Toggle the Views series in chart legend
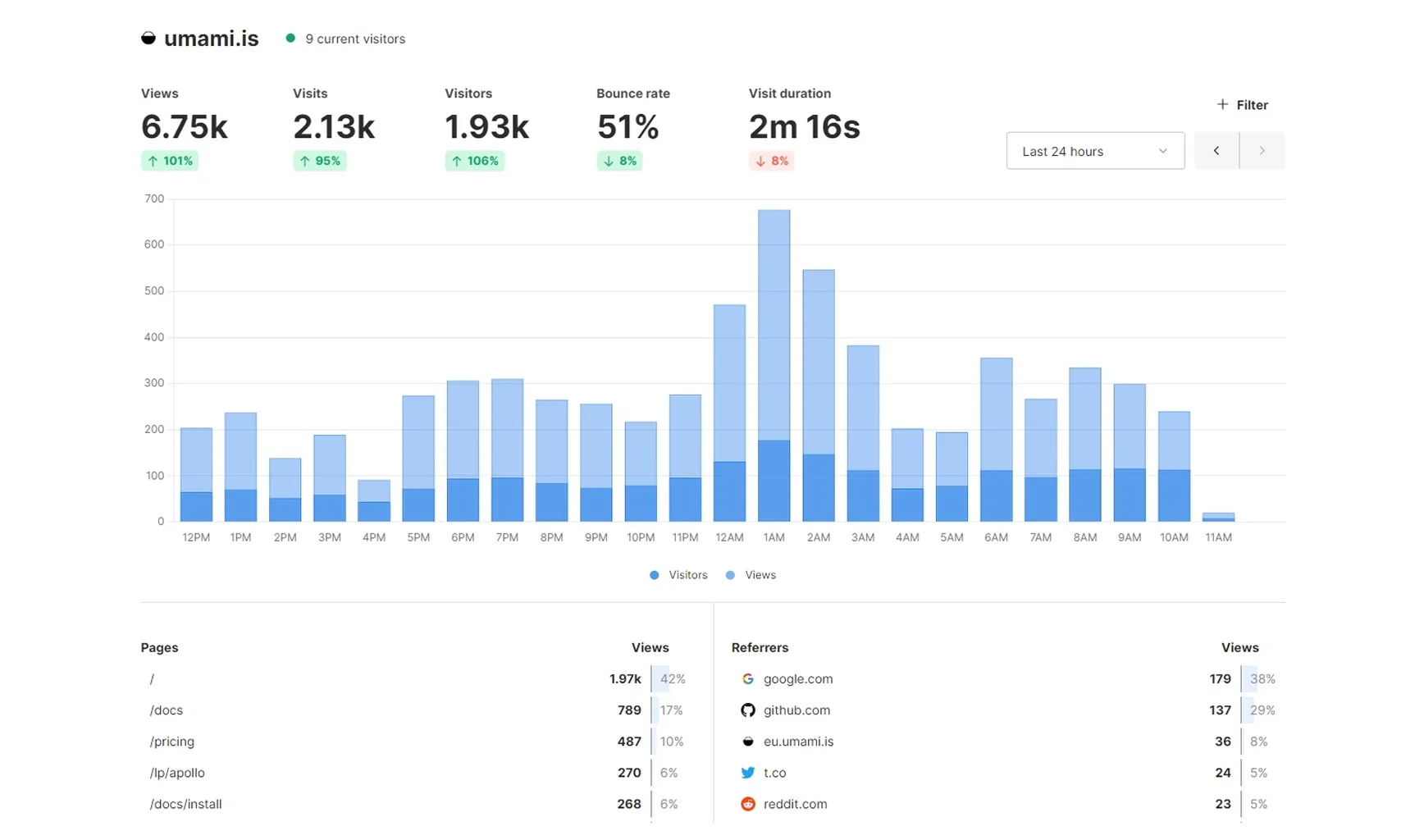 pyautogui.click(x=751, y=575)
